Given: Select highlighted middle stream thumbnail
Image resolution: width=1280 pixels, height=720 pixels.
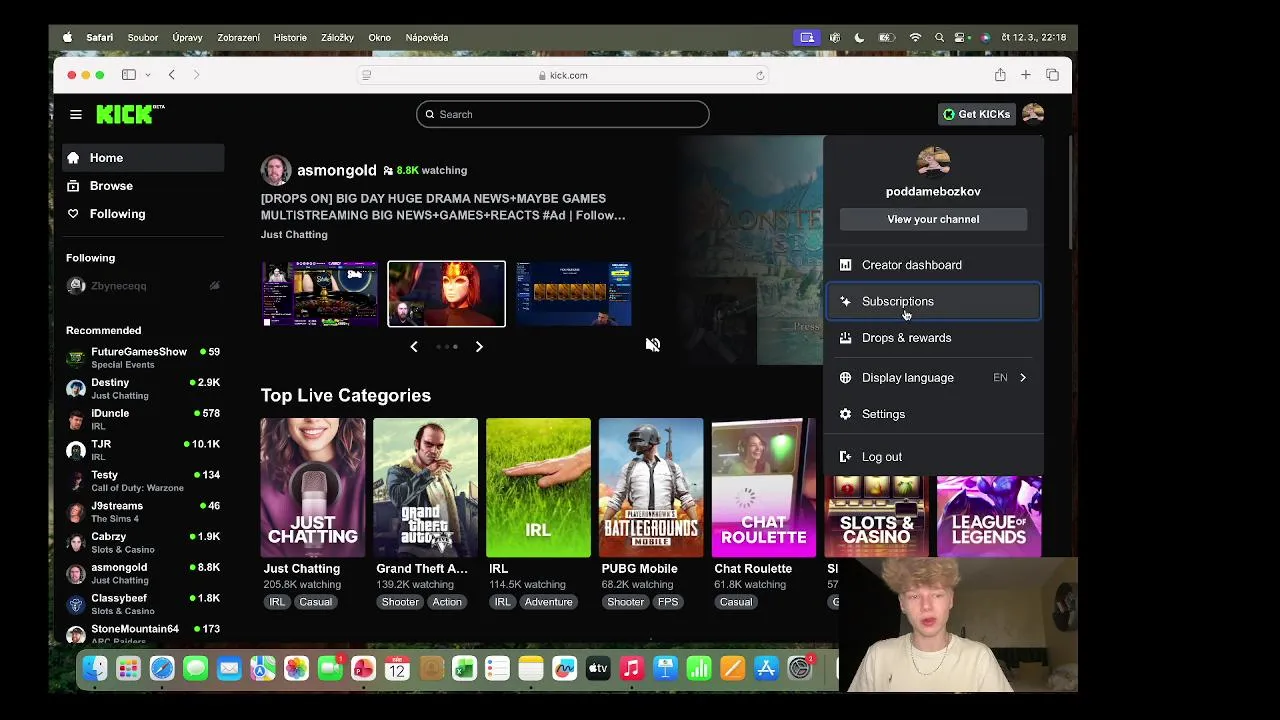Looking at the screenshot, I should click(447, 294).
